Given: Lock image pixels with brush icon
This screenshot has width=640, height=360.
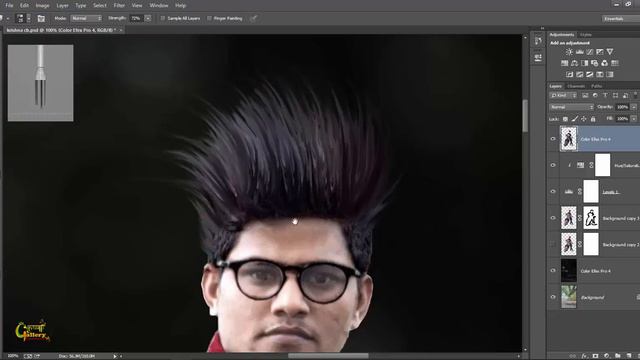Looking at the screenshot, I should coord(575,119).
